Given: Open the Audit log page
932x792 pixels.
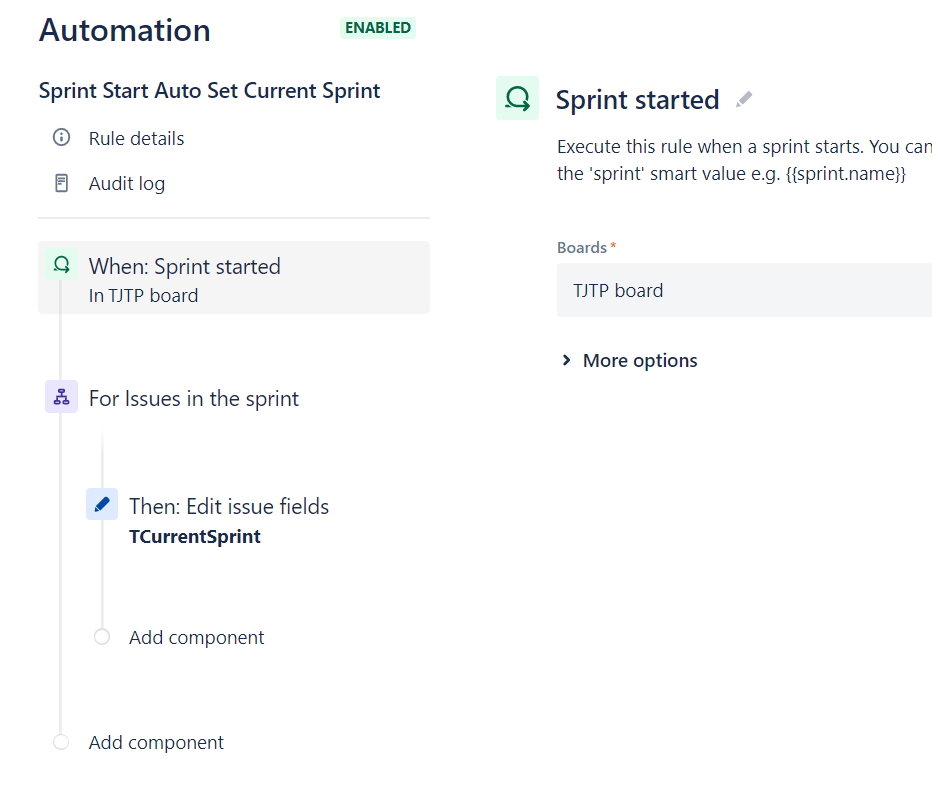Looking at the screenshot, I should point(126,183).
